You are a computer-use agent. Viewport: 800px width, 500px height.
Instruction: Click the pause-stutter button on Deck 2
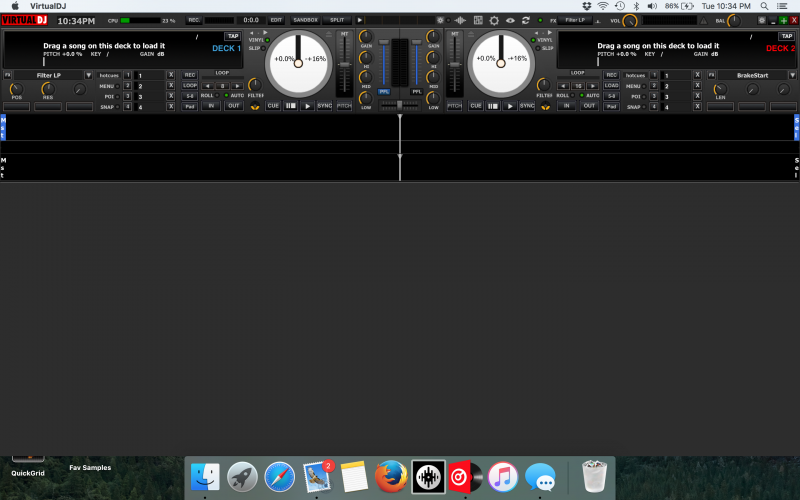493,106
